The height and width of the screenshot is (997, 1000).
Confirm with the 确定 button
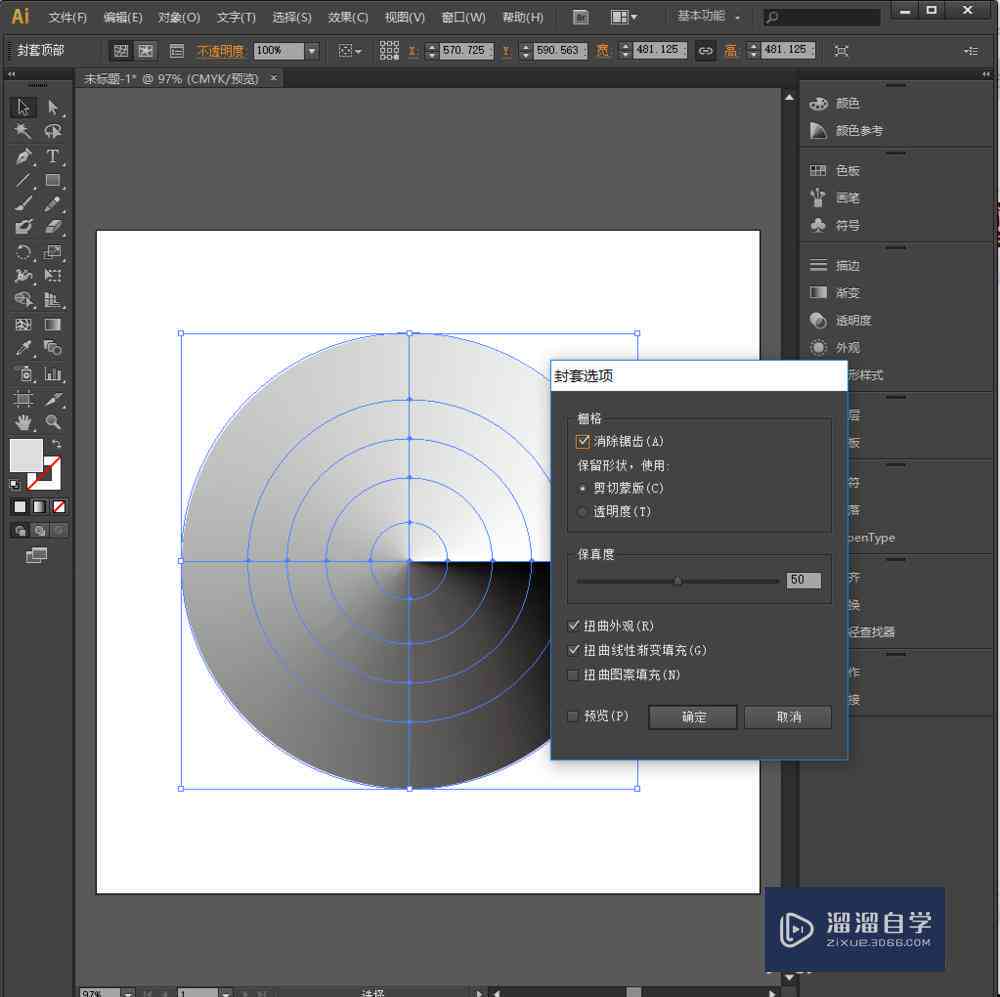coord(693,717)
